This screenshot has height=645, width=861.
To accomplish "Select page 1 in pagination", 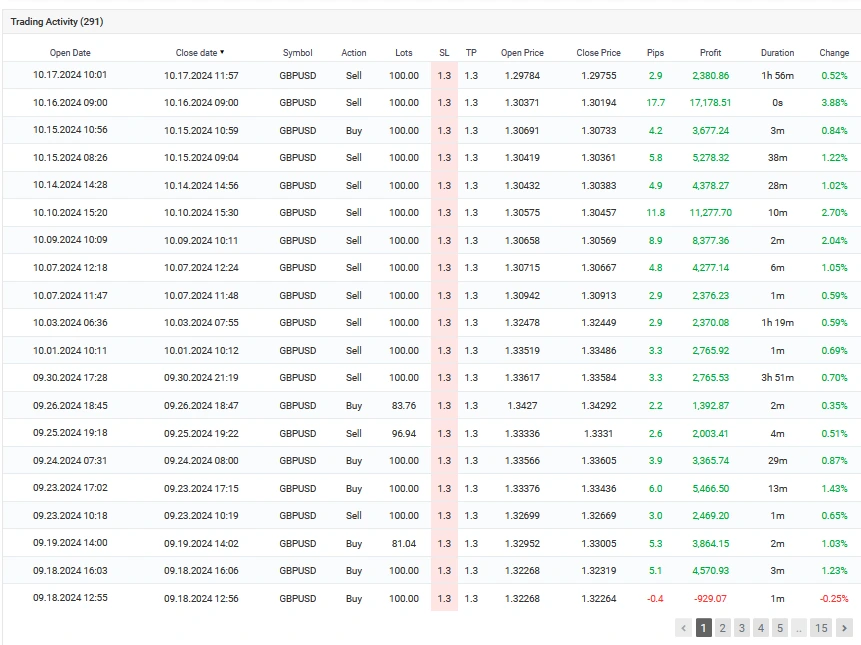I will [703, 627].
